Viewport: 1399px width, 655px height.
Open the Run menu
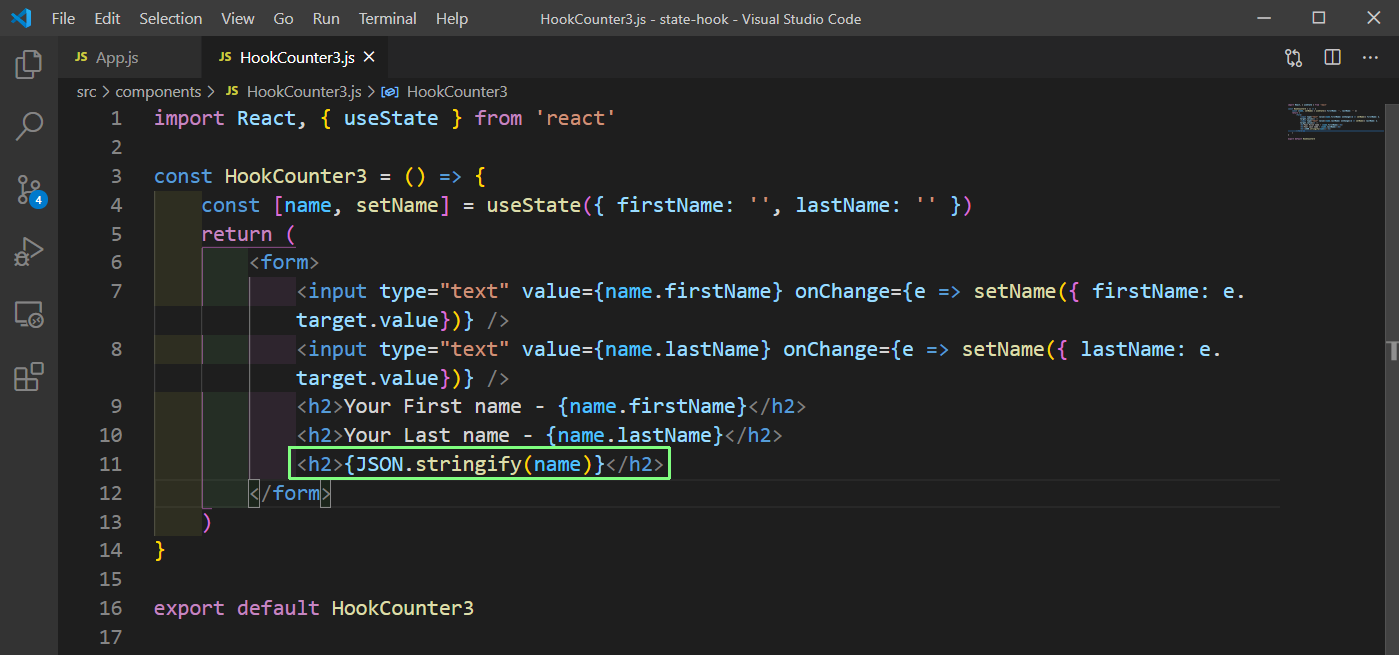[326, 19]
